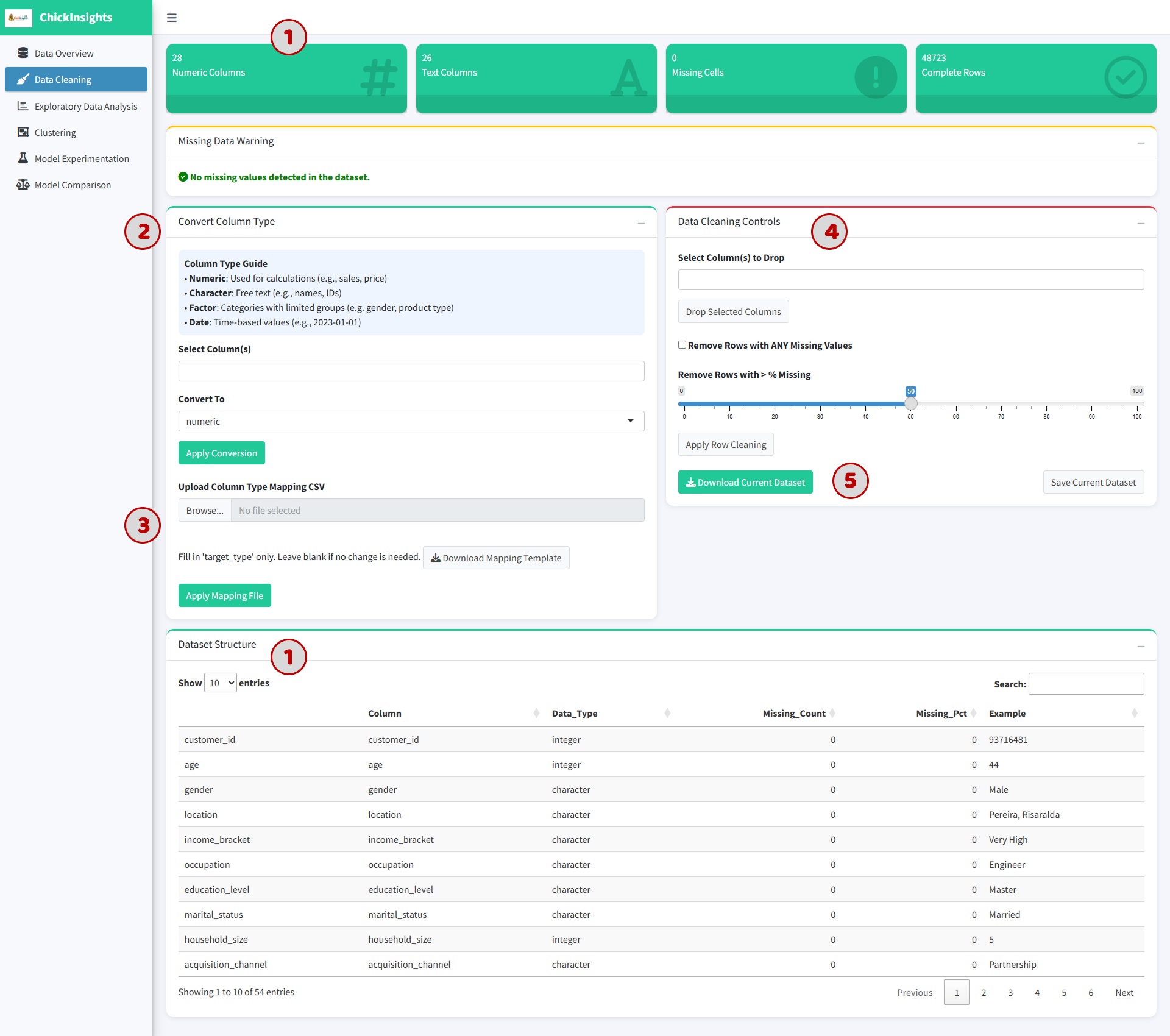The height and width of the screenshot is (1036, 1170).
Task: Click the percent missing slider handle at 50
Action: (x=911, y=403)
